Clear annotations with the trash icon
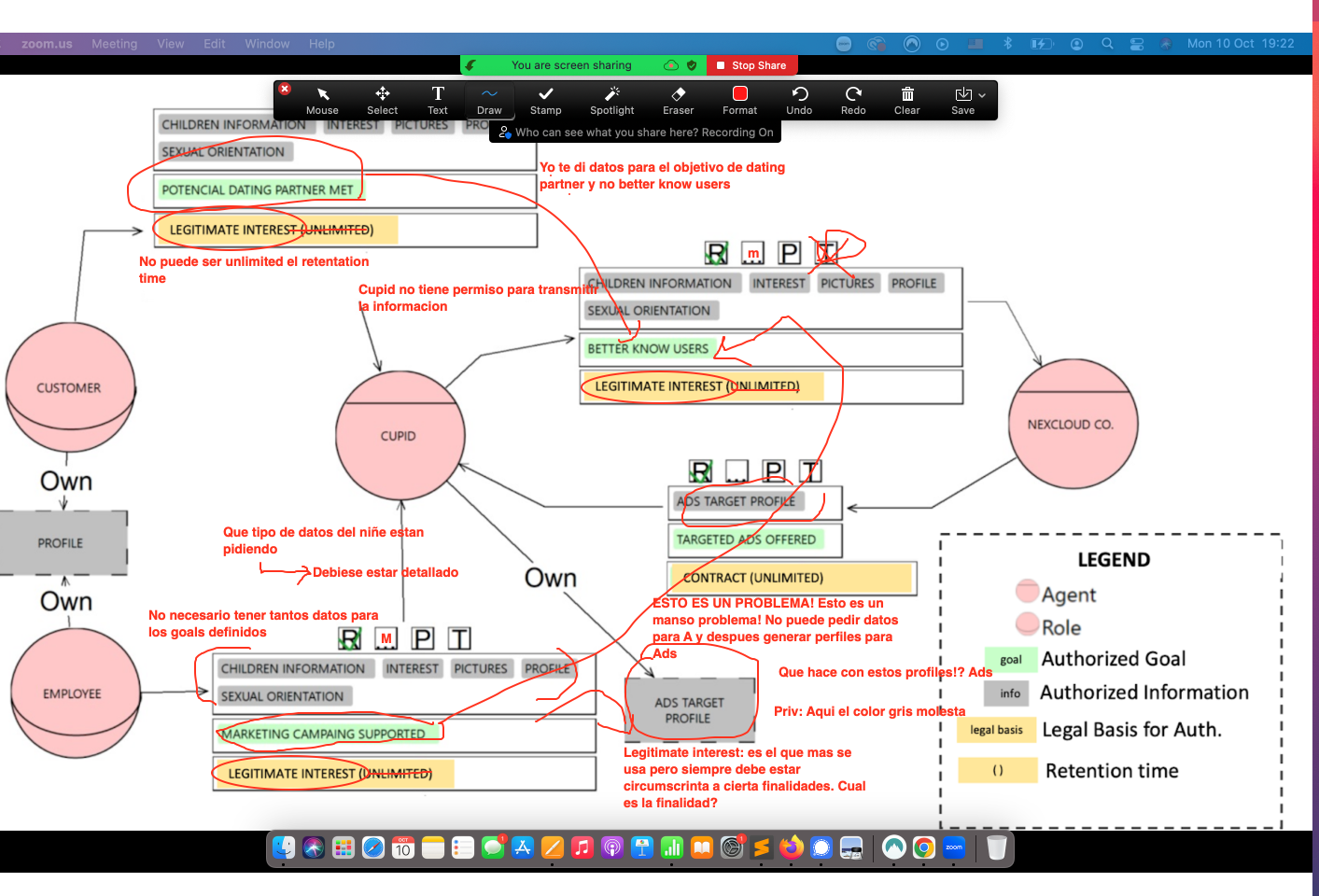Viewport: 1319px width, 896px height. (x=906, y=100)
